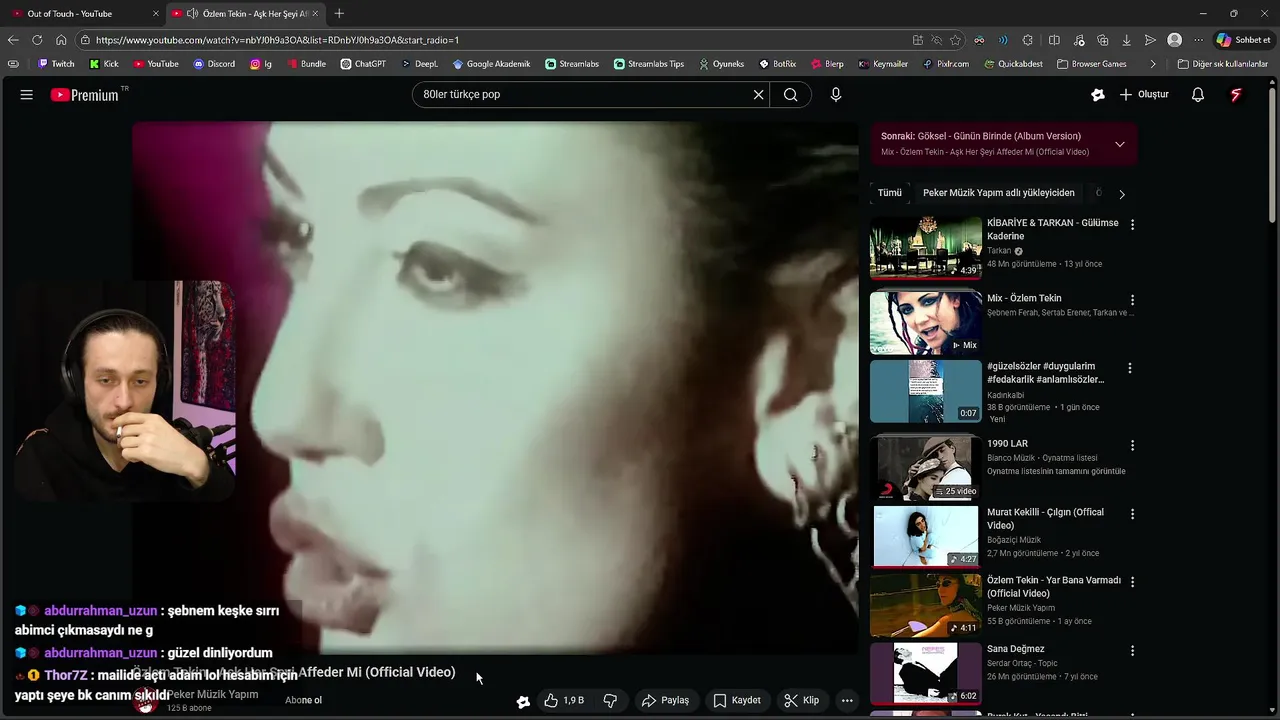Share video with Paylaş button

tap(666, 701)
